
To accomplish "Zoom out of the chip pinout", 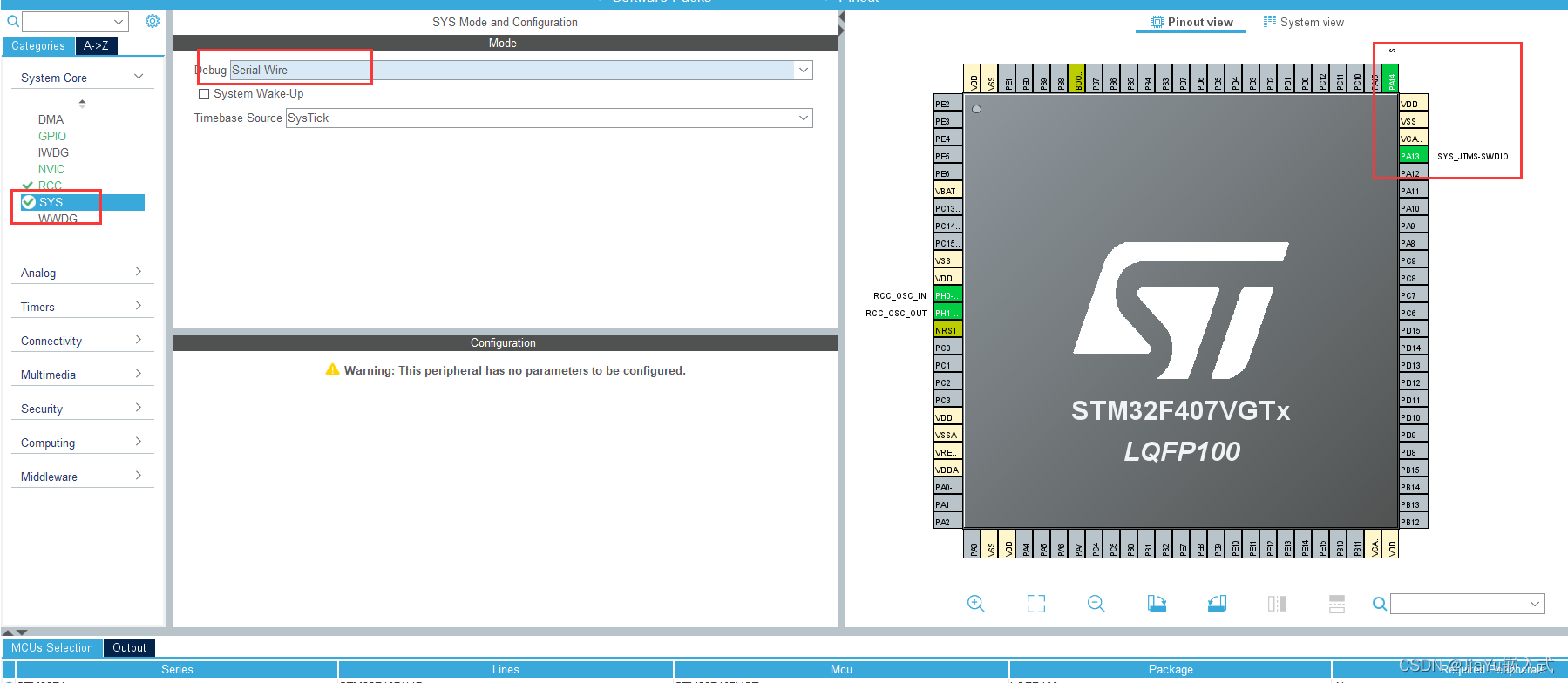I will (x=1096, y=604).
